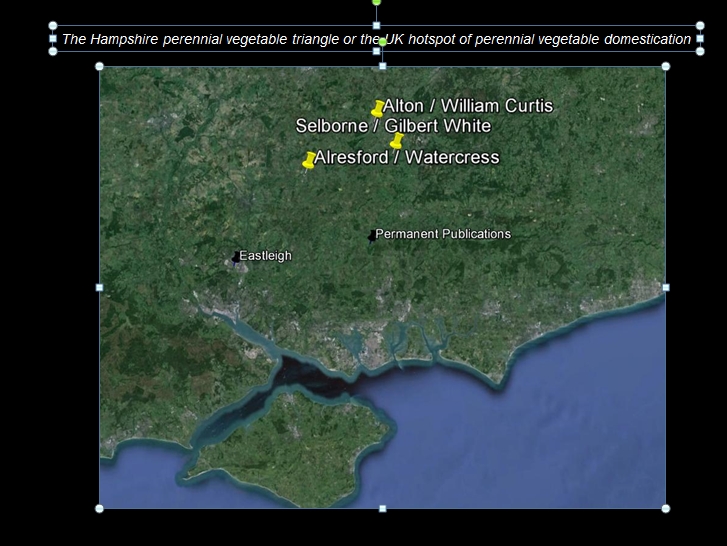Click the 'Alresford / Watercress' map label
Image resolution: width=727 pixels, height=546 pixels.
point(407,158)
